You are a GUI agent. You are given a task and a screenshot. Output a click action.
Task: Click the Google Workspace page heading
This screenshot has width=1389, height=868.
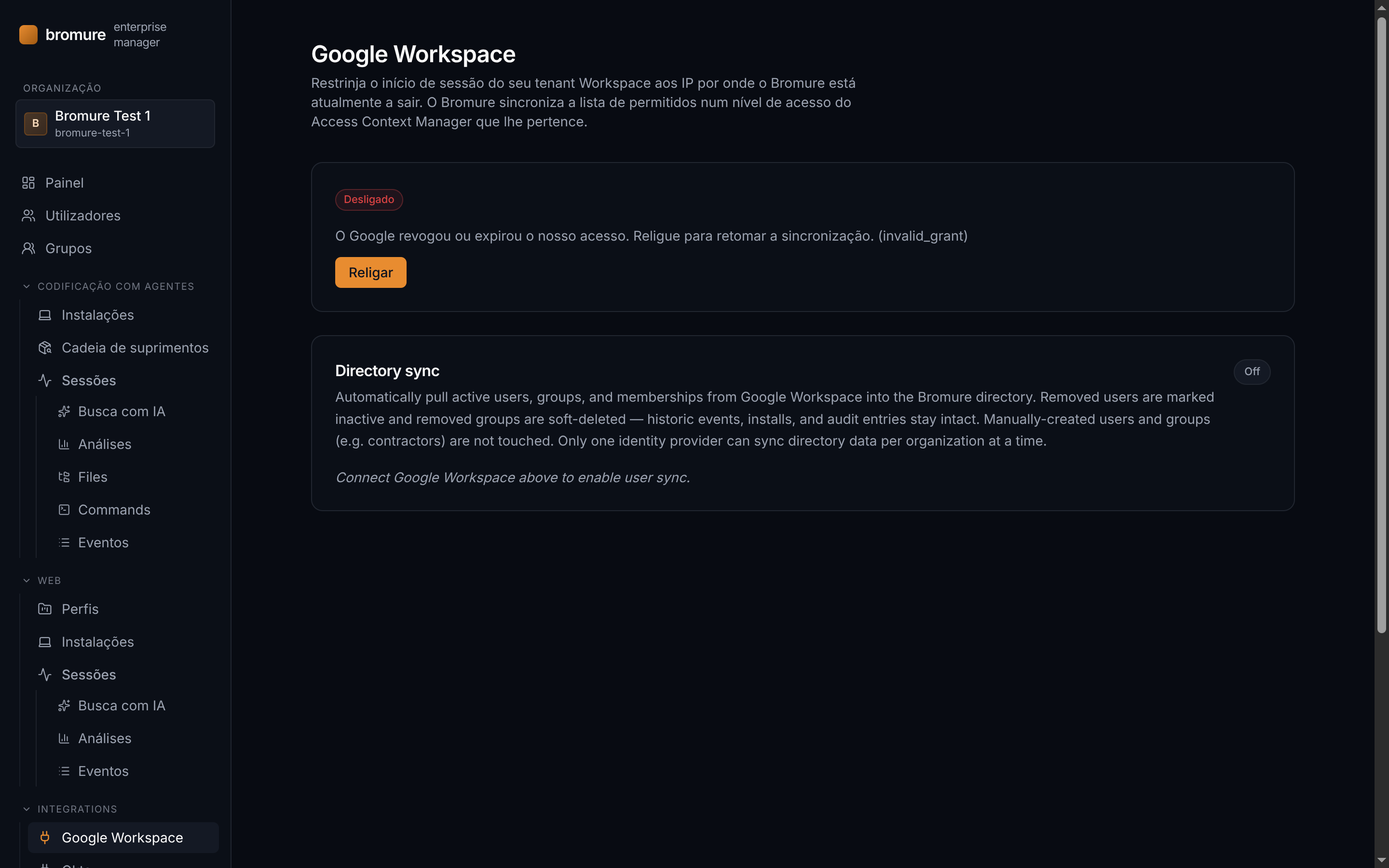(413, 54)
